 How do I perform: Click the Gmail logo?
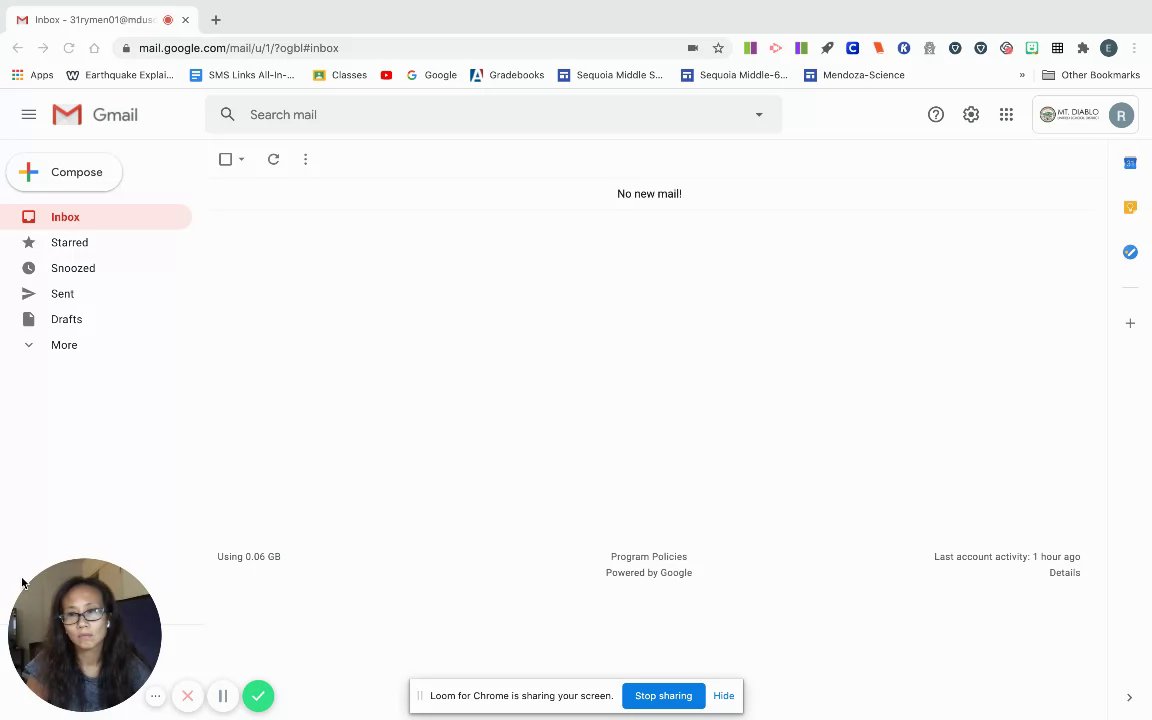point(95,115)
